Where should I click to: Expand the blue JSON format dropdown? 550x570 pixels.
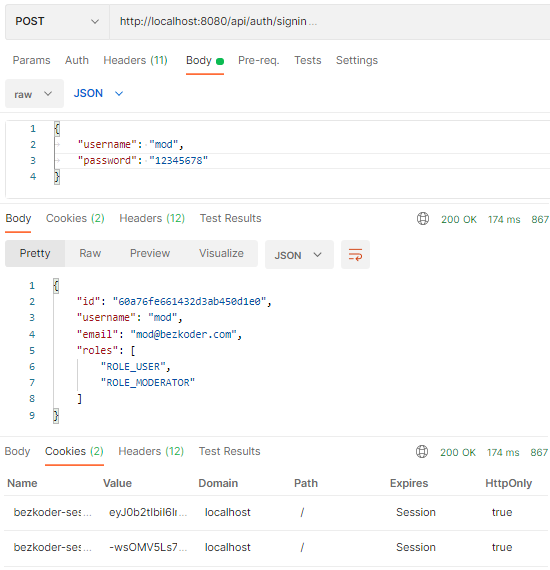[98, 93]
